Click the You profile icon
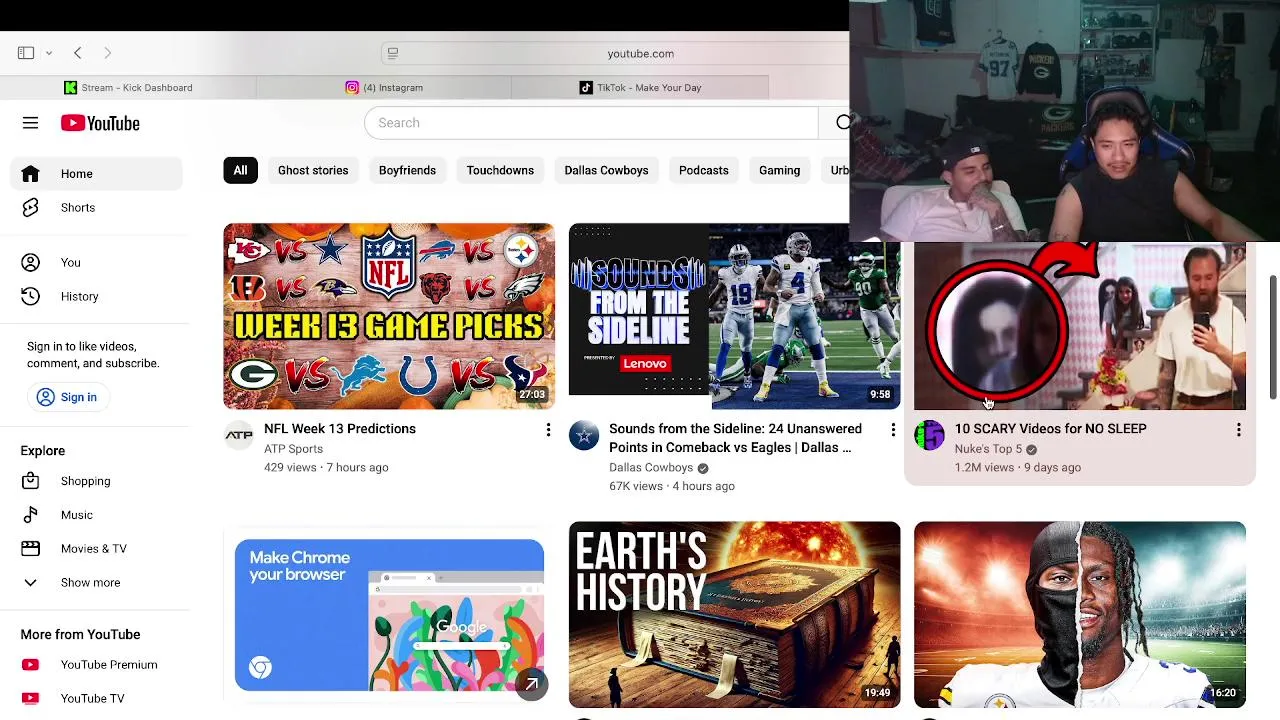 click(30, 262)
